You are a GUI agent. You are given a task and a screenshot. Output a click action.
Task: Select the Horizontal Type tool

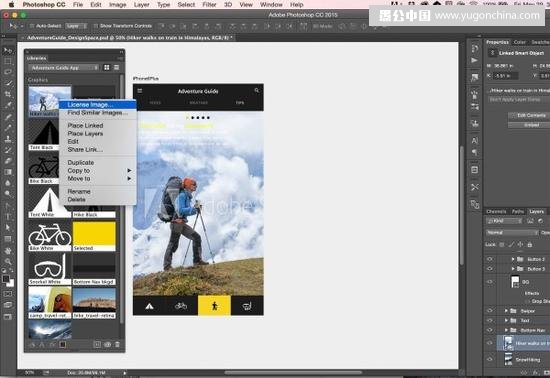[x=8, y=216]
